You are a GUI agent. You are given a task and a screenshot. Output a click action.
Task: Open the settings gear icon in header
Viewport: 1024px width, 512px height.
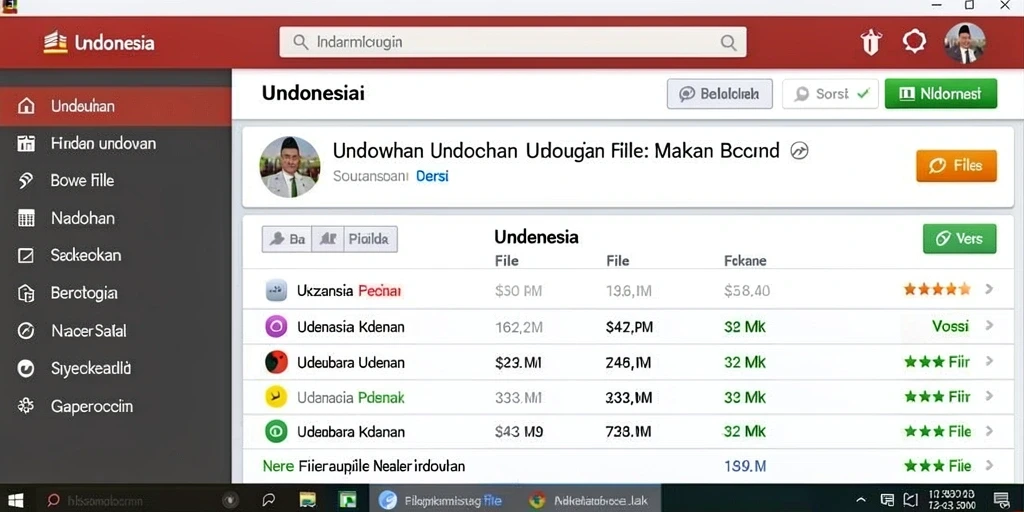[x=914, y=42]
